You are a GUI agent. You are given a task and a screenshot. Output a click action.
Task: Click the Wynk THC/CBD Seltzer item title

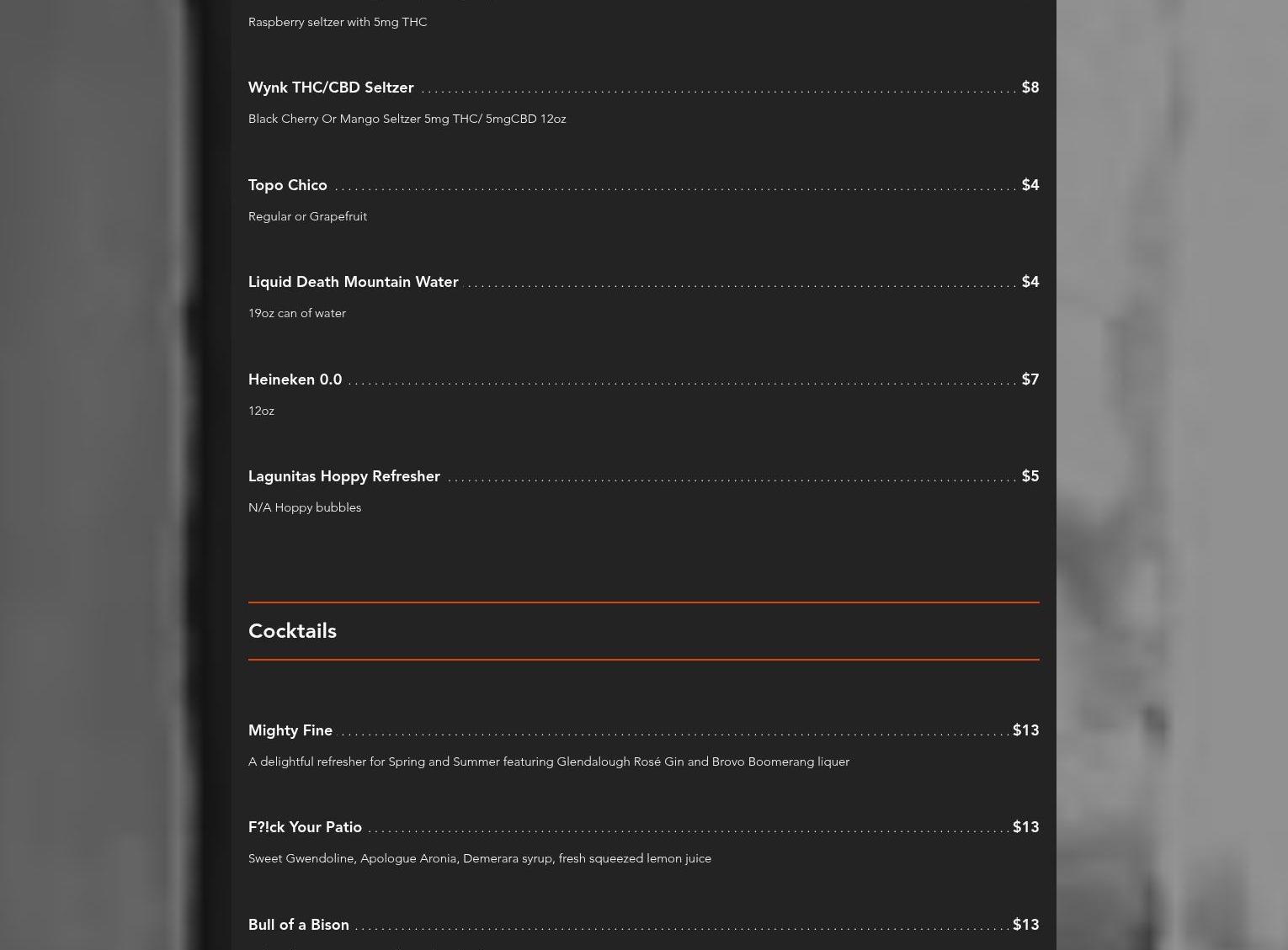coord(331,88)
